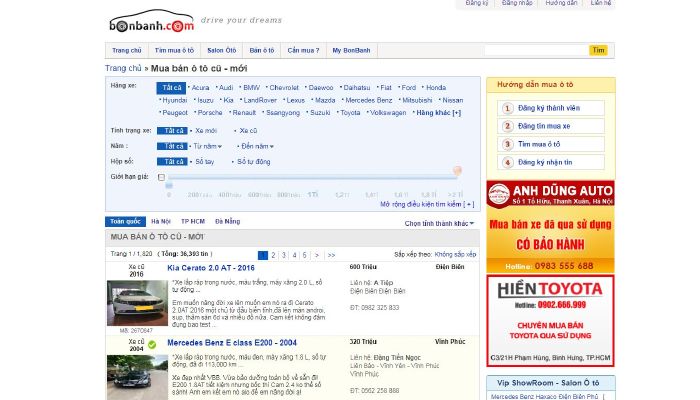
Task: Click the green verified check icon
Action: 152,345
